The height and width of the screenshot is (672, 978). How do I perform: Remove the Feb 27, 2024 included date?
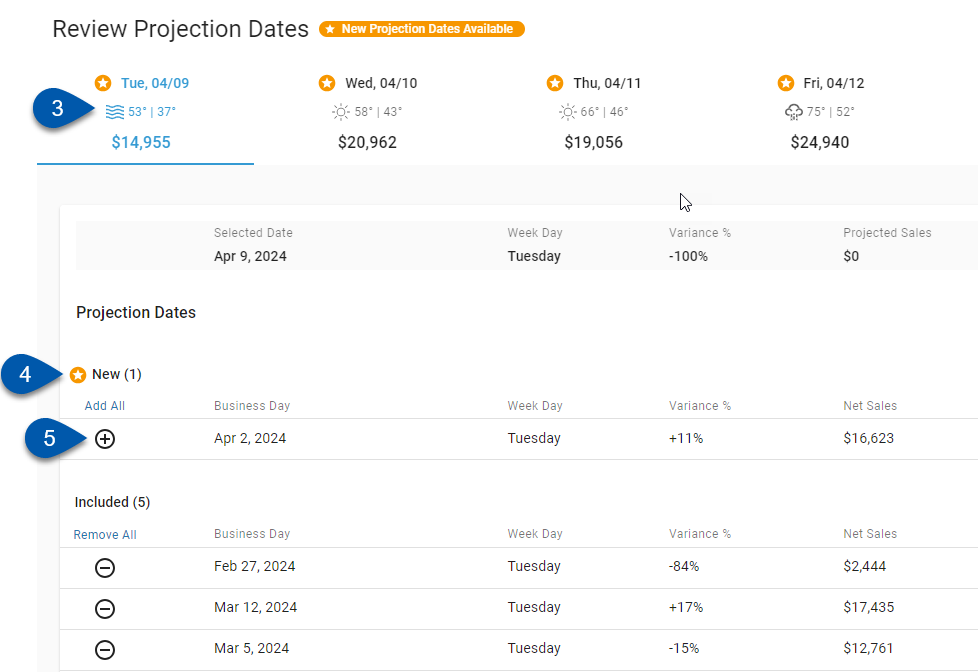[x=105, y=568]
